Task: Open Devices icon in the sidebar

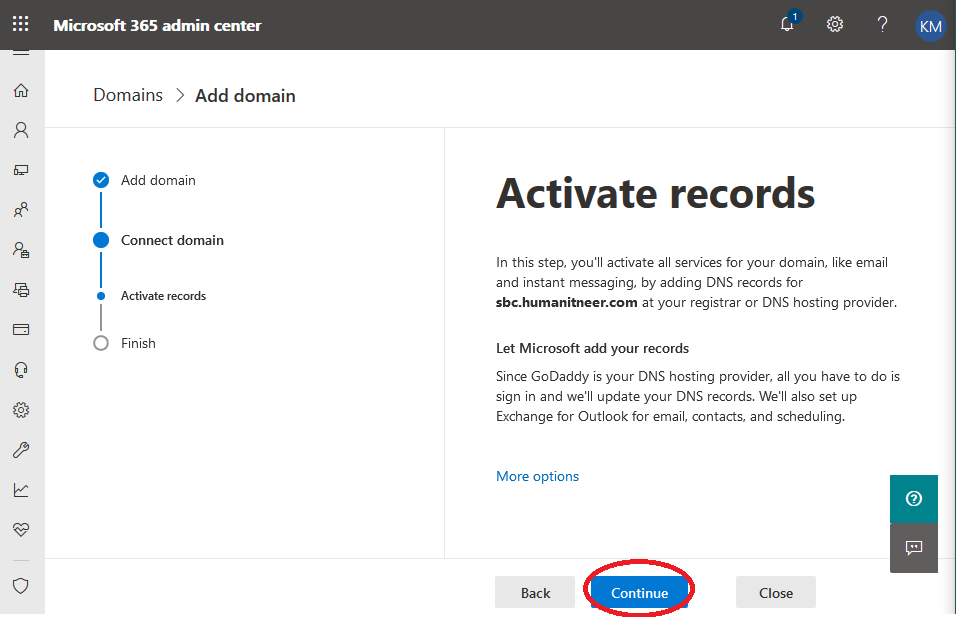Action: 21,170
